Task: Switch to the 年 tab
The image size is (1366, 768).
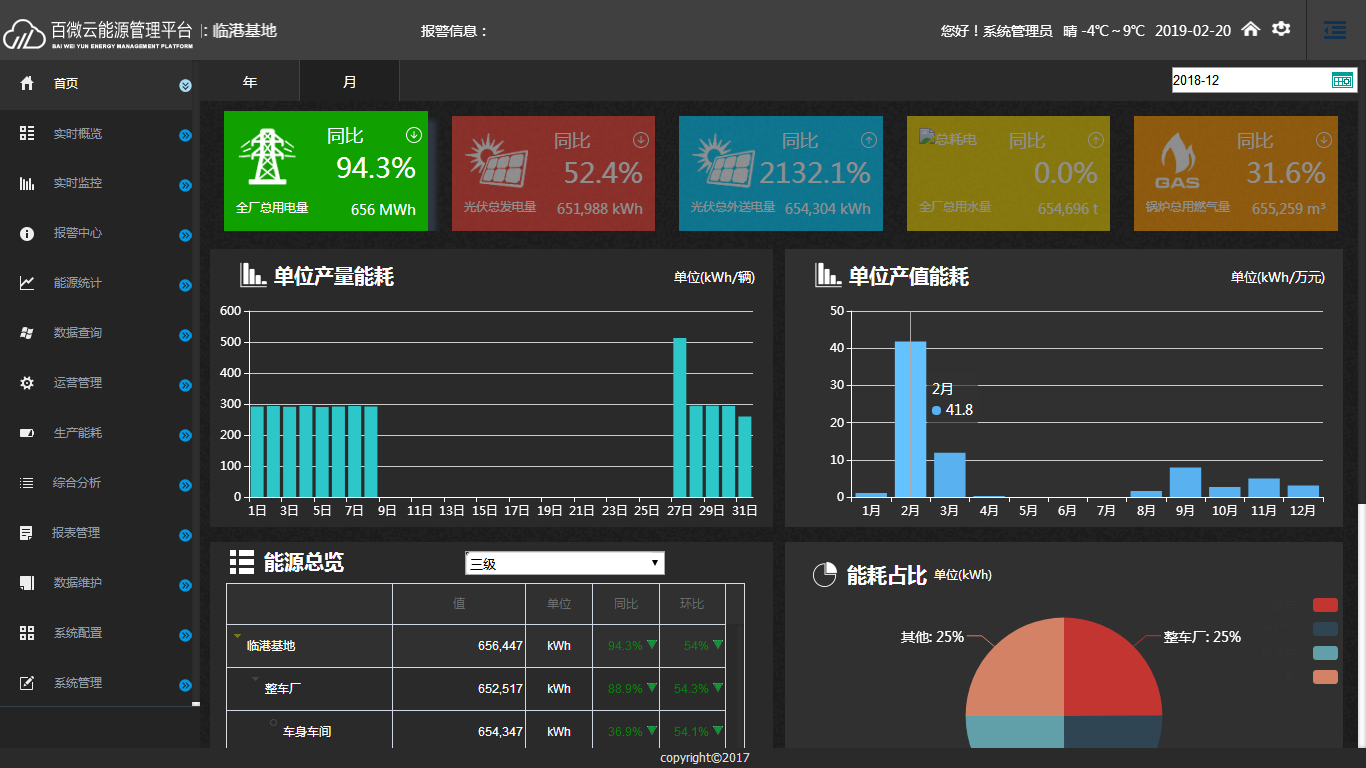Action: [249, 82]
